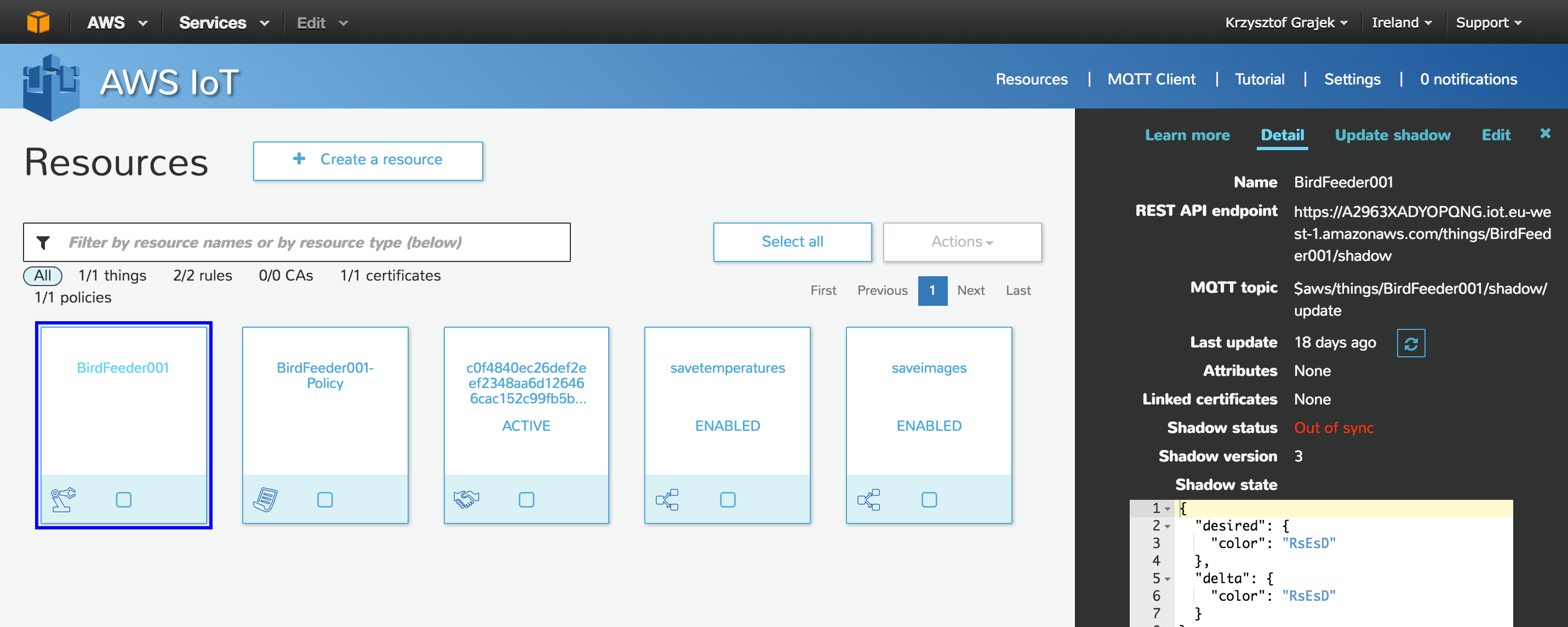Switch to the Detail tab
This screenshot has height=627, width=1568.
1282,135
